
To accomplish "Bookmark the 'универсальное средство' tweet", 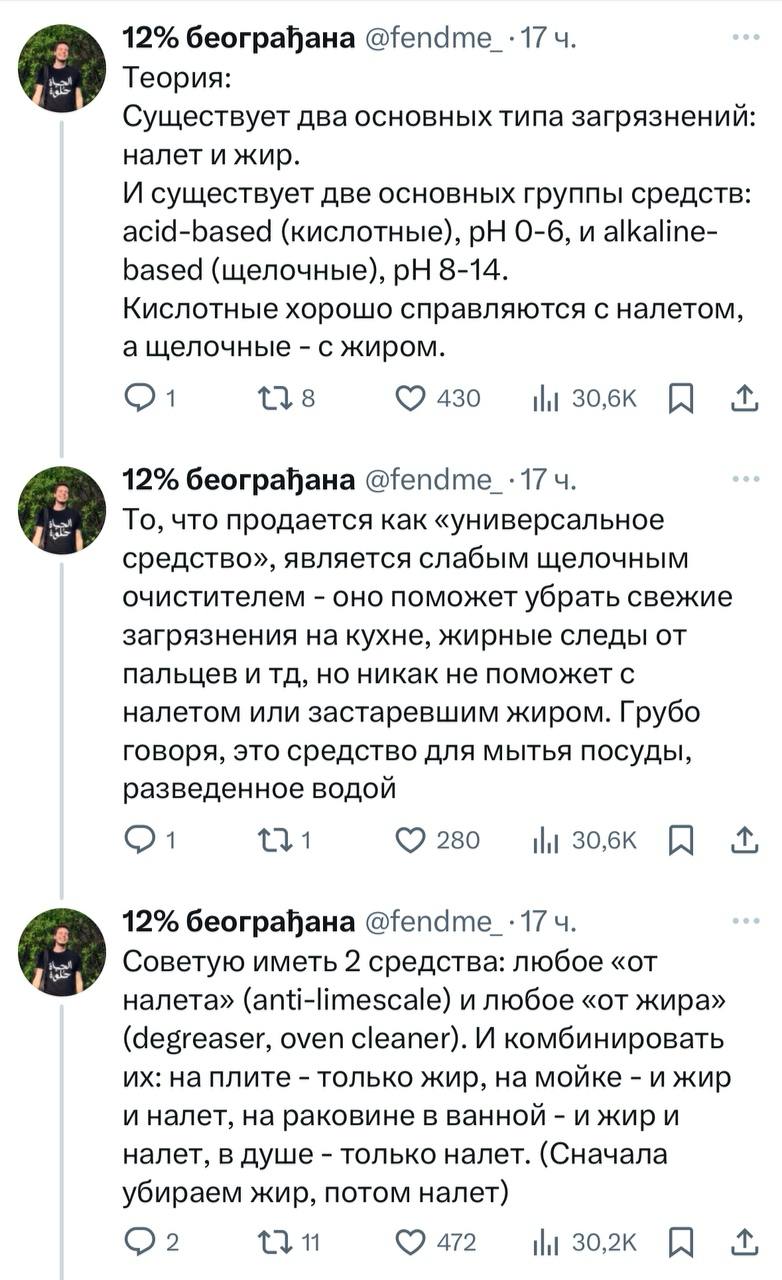I will click(680, 839).
